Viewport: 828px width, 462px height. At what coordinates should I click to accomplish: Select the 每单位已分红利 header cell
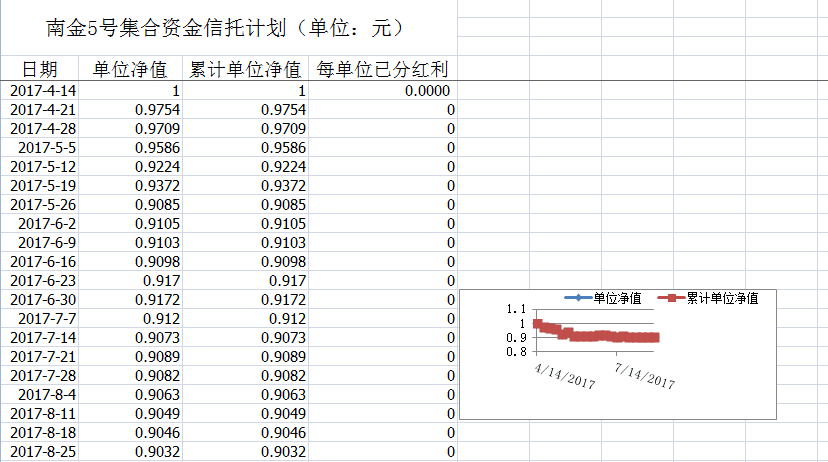(382, 69)
